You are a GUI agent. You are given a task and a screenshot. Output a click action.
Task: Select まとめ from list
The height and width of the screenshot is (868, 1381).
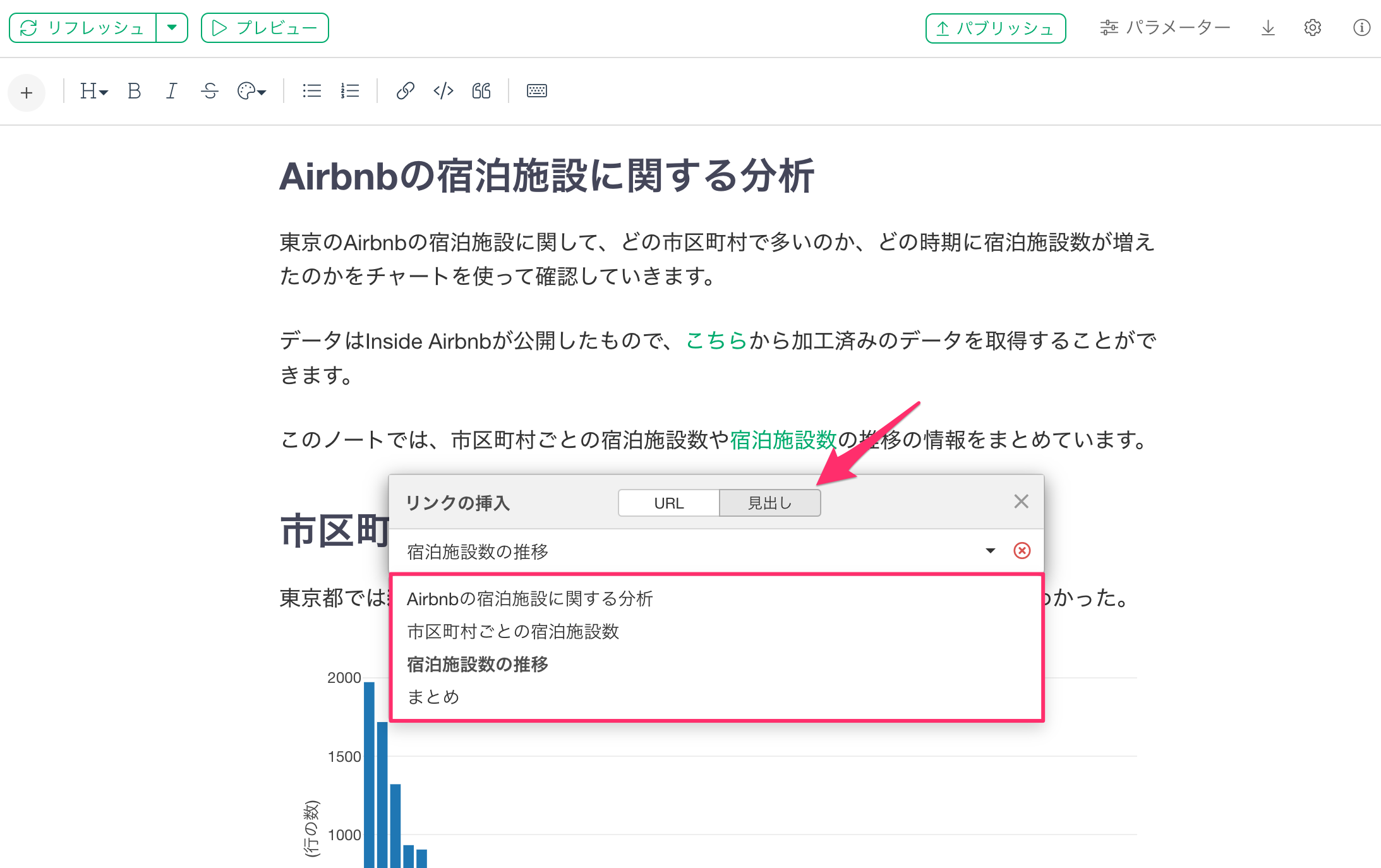point(716,697)
